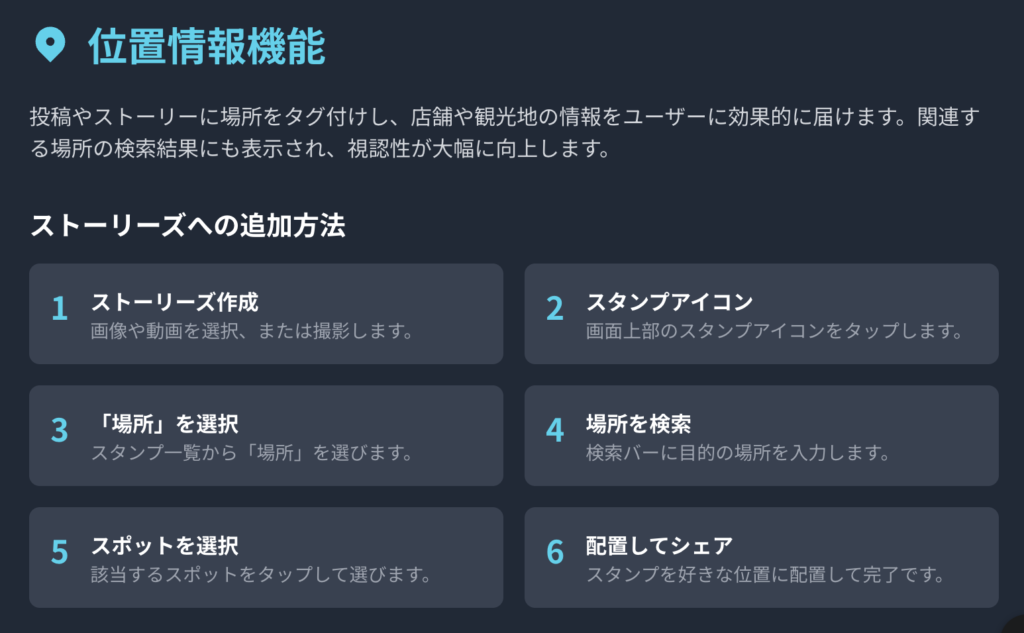
Task: Click the number 1 step badge
Action: [x=59, y=308]
